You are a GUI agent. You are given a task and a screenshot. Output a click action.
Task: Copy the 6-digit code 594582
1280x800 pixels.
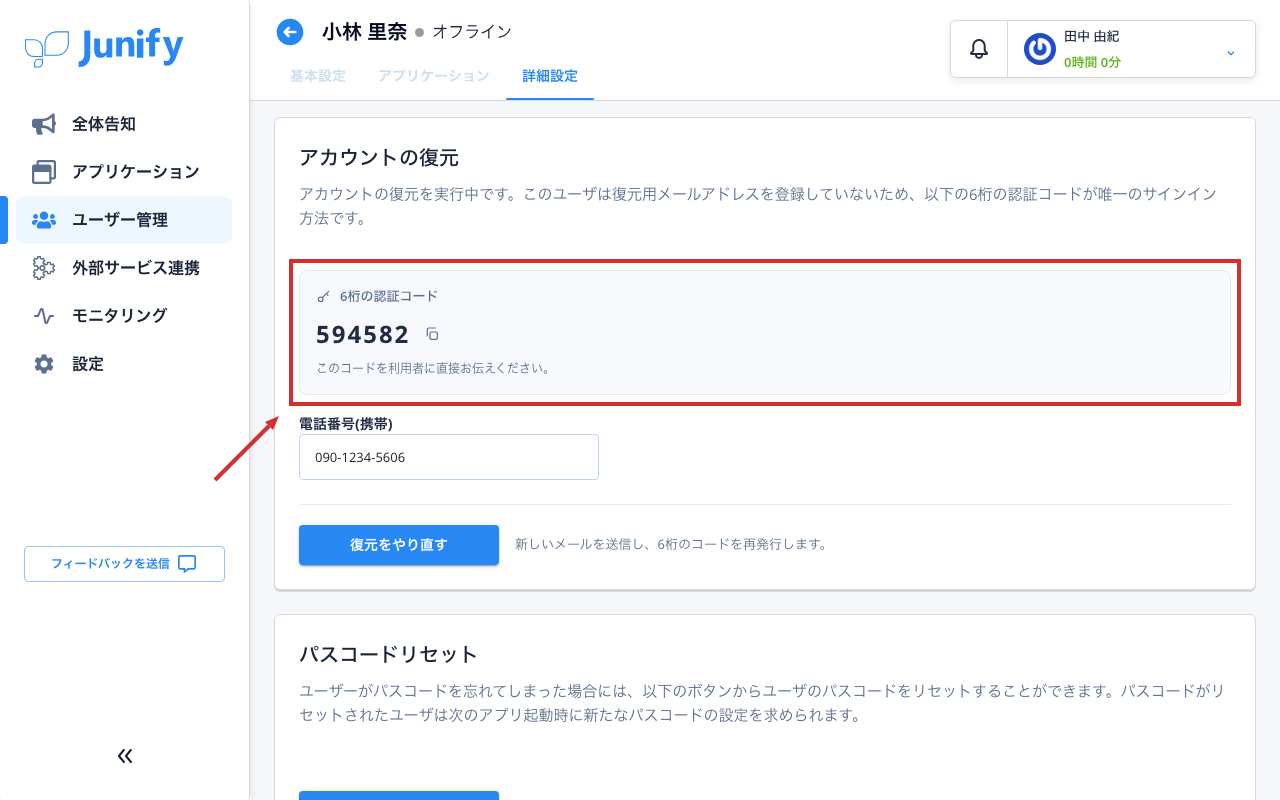[x=432, y=334]
